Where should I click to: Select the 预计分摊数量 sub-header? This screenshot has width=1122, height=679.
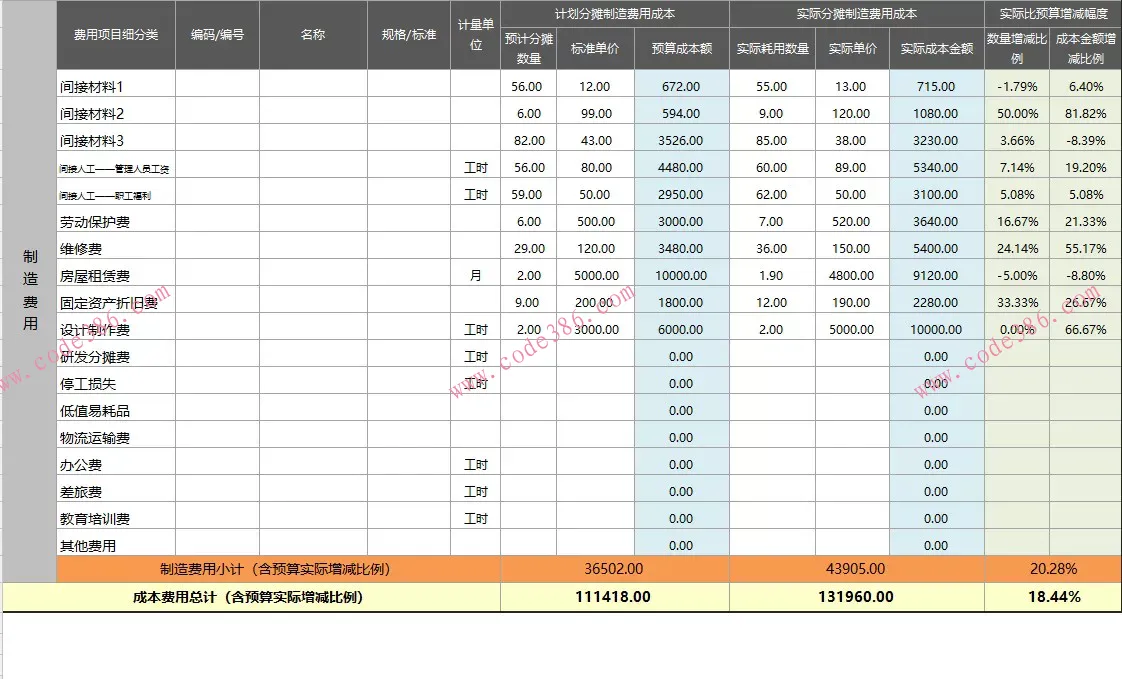tap(529, 49)
